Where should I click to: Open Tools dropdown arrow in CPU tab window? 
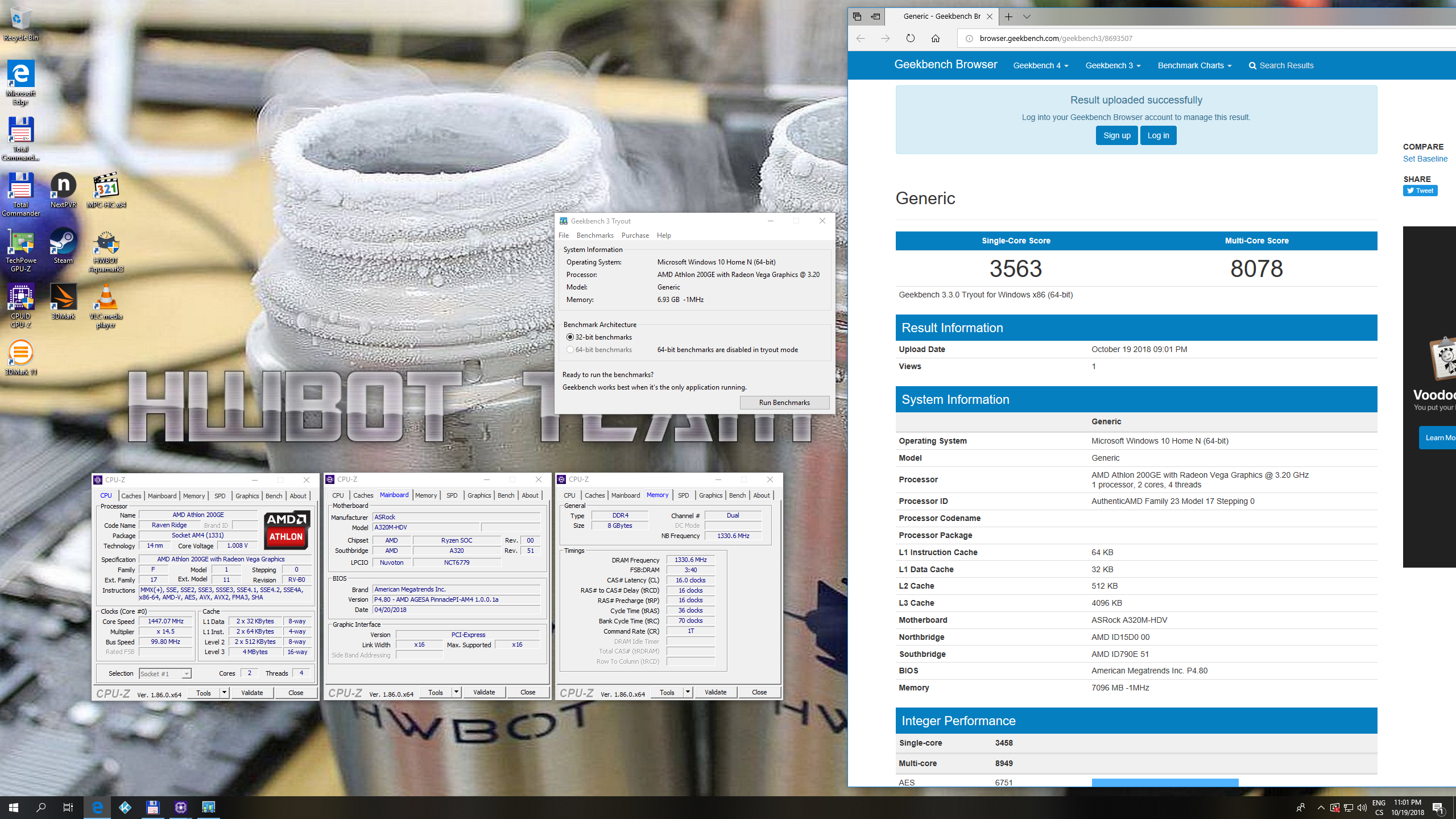point(224,693)
